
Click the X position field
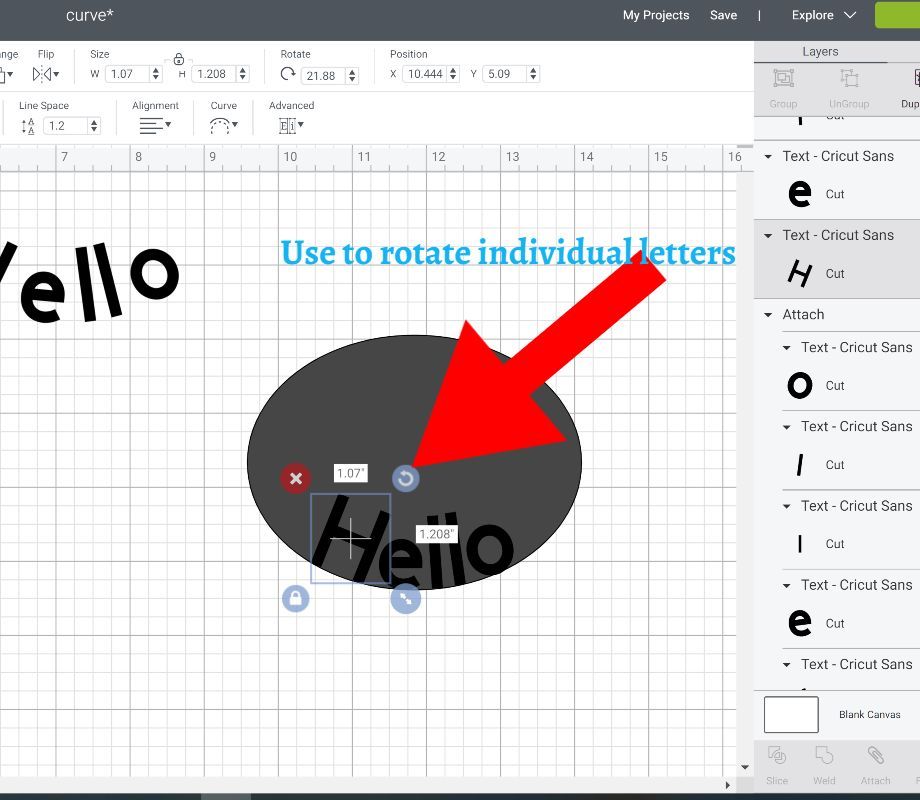point(425,74)
